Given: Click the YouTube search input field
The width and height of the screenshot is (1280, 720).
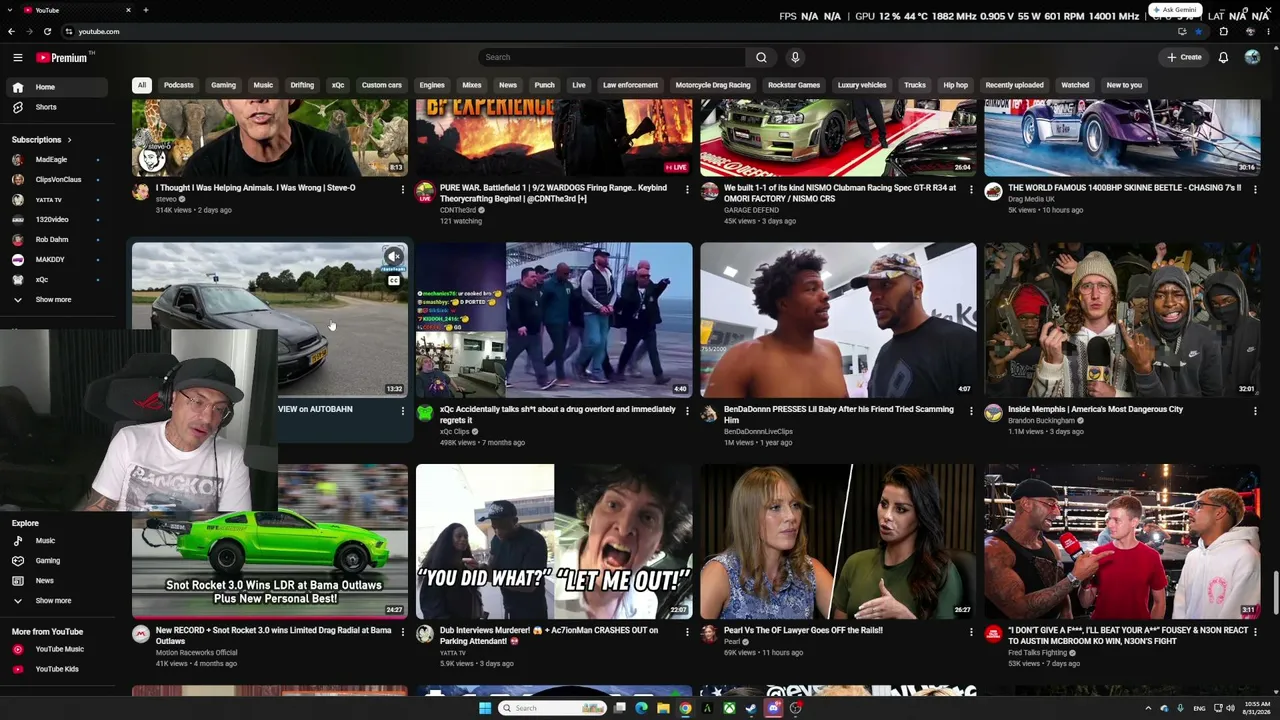Looking at the screenshot, I should [612, 57].
